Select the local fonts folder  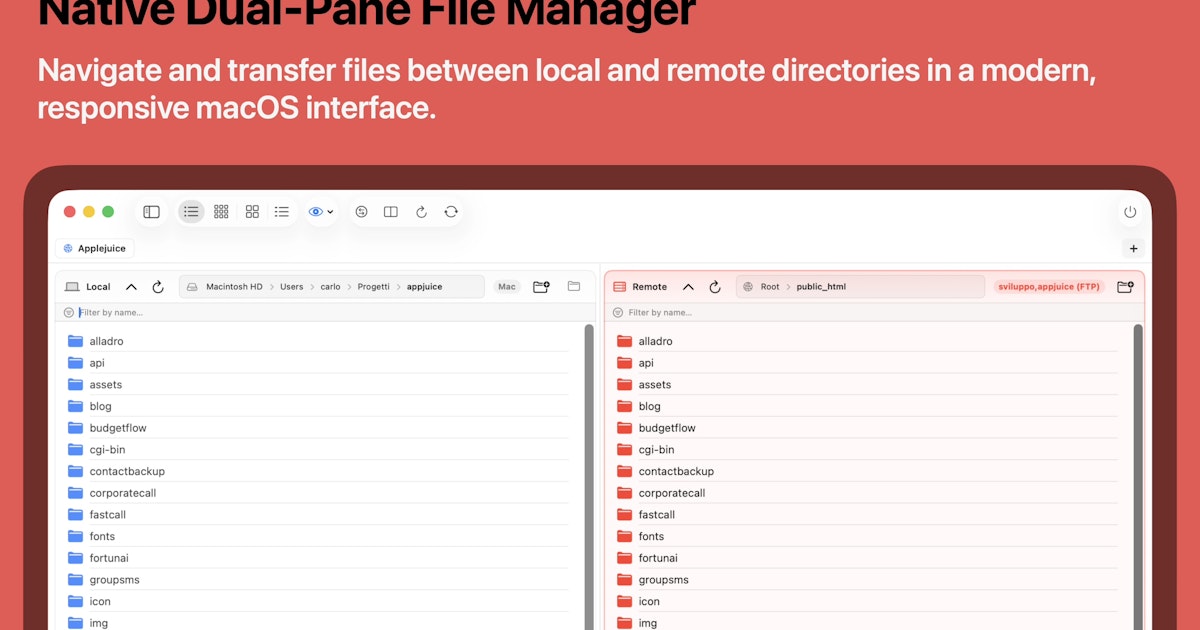318,536
